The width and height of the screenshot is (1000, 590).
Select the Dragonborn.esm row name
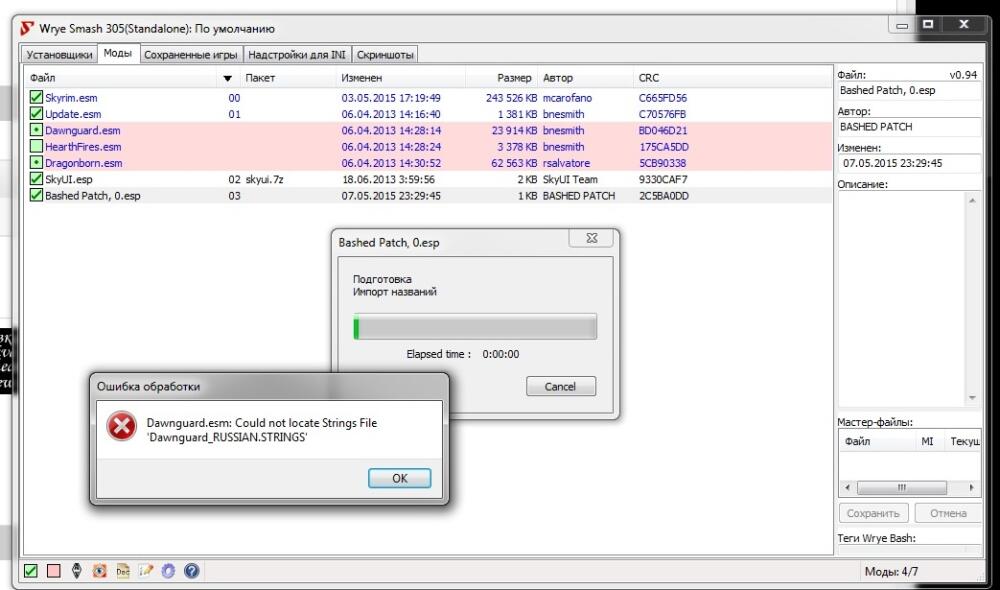coord(84,163)
